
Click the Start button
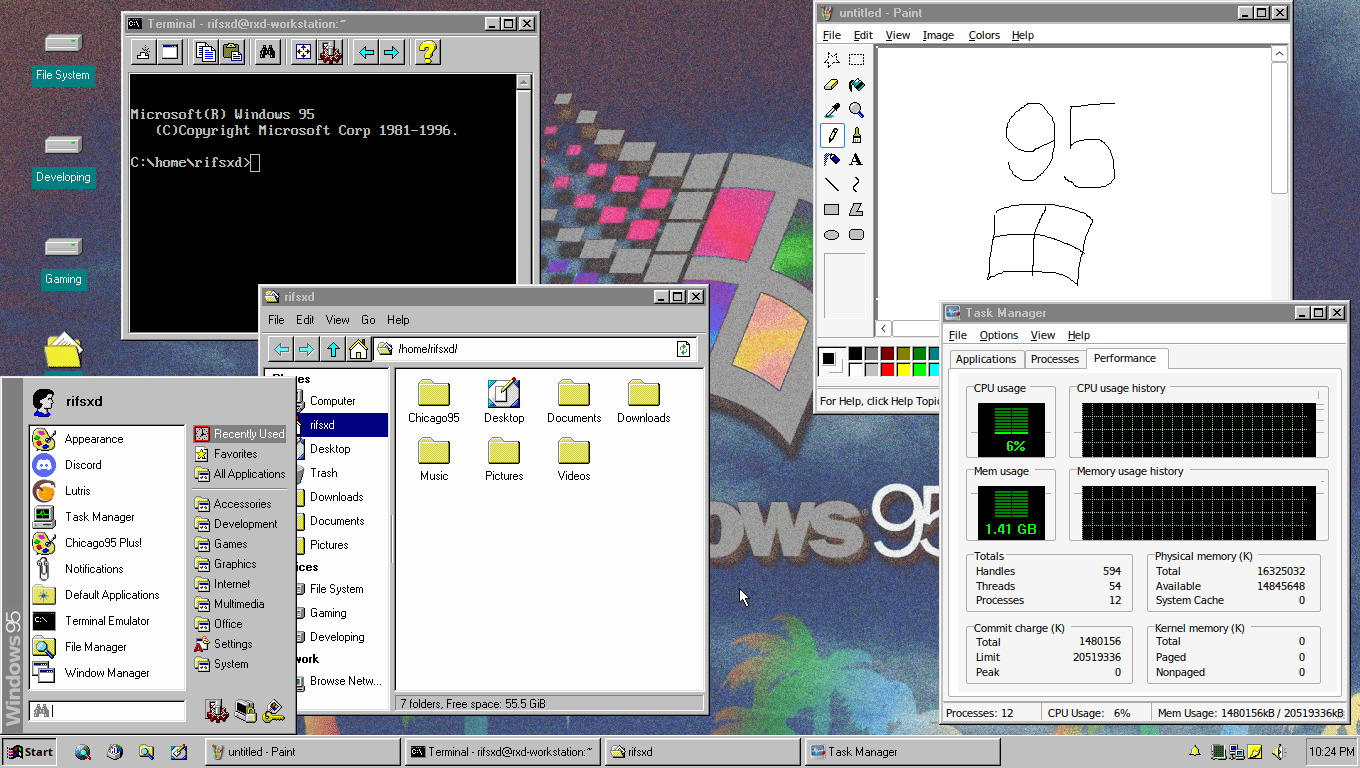tap(30, 752)
